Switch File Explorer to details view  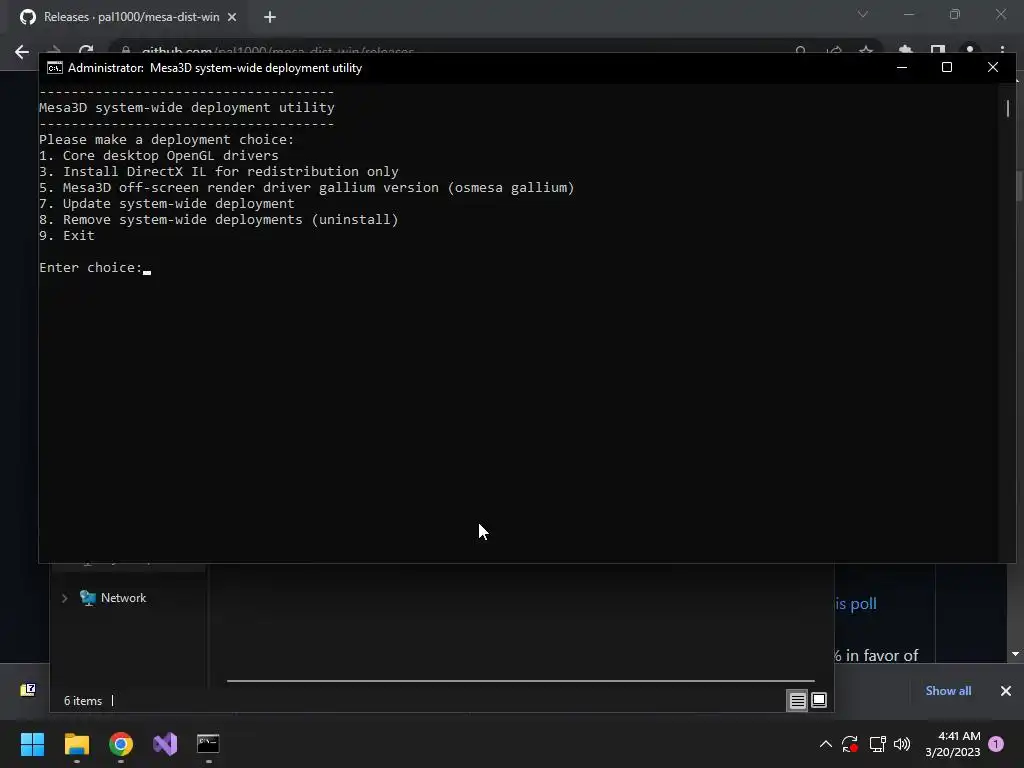797,701
